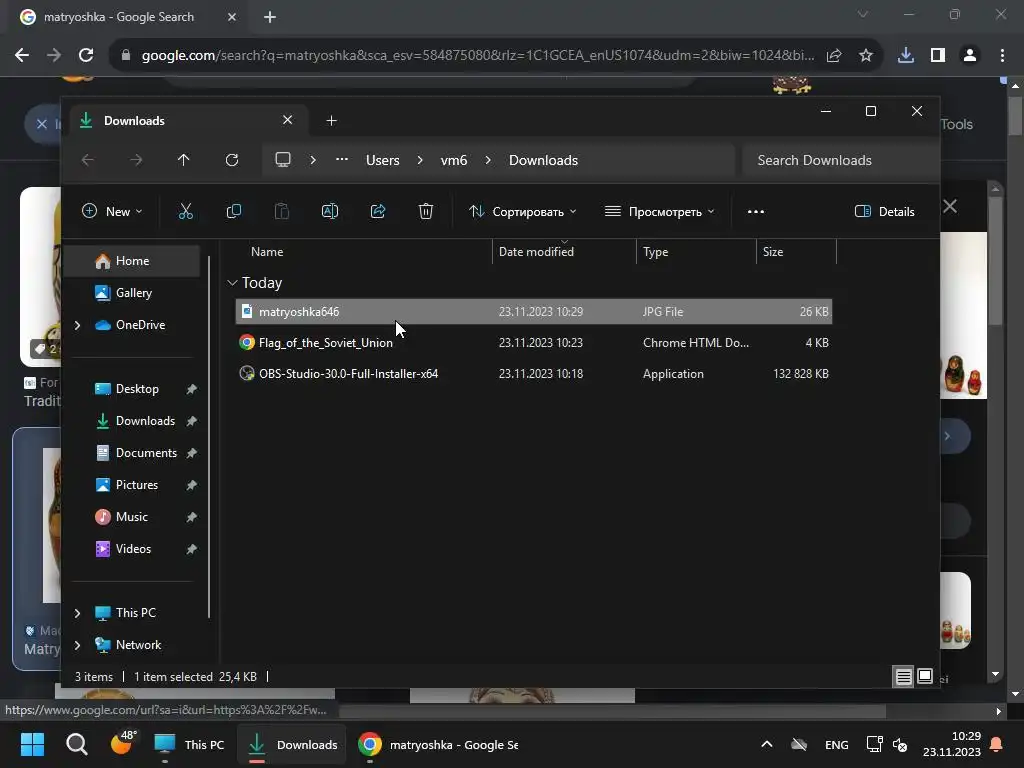The height and width of the screenshot is (768, 1024).
Task: Open Chrome three-dot menu
Action: pos(1002,56)
